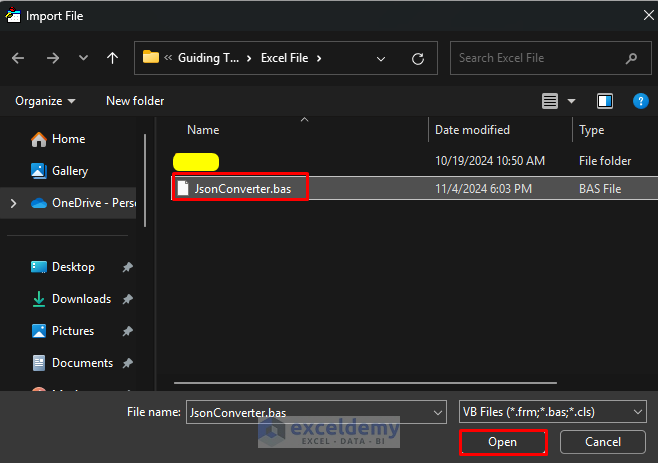Click the search magnifier icon
This screenshot has height=463, width=658.
tap(631, 58)
